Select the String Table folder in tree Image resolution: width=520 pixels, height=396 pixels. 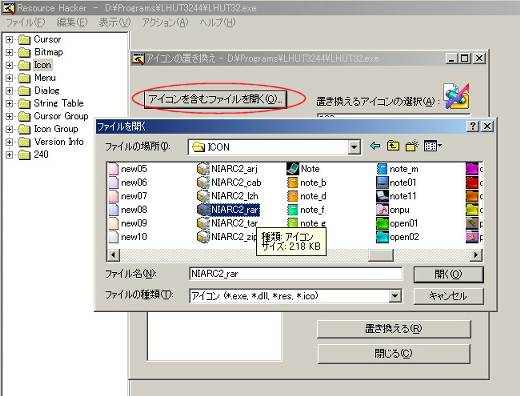coord(51,103)
